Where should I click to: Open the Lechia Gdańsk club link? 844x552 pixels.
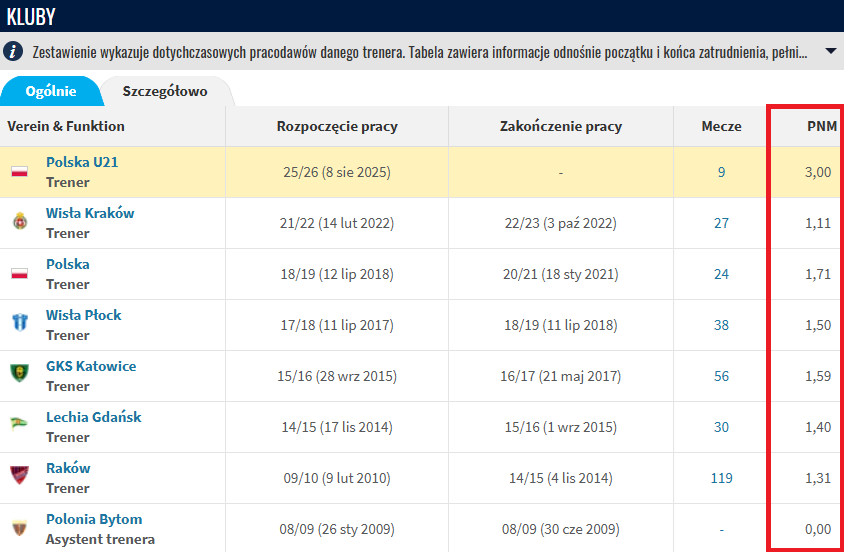[x=94, y=417]
